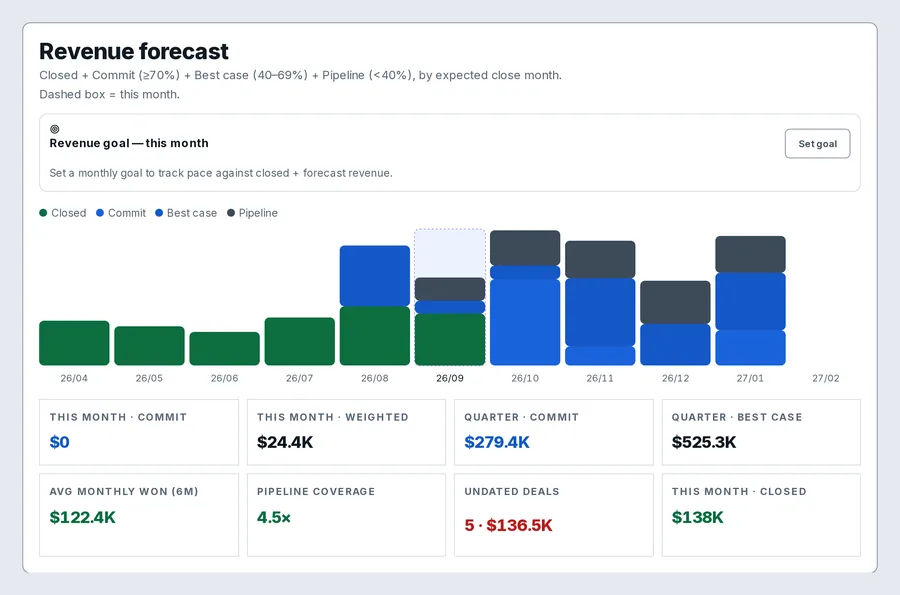
Task: Select the 26/05 closed revenue bar
Action: [x=149, y=346]
